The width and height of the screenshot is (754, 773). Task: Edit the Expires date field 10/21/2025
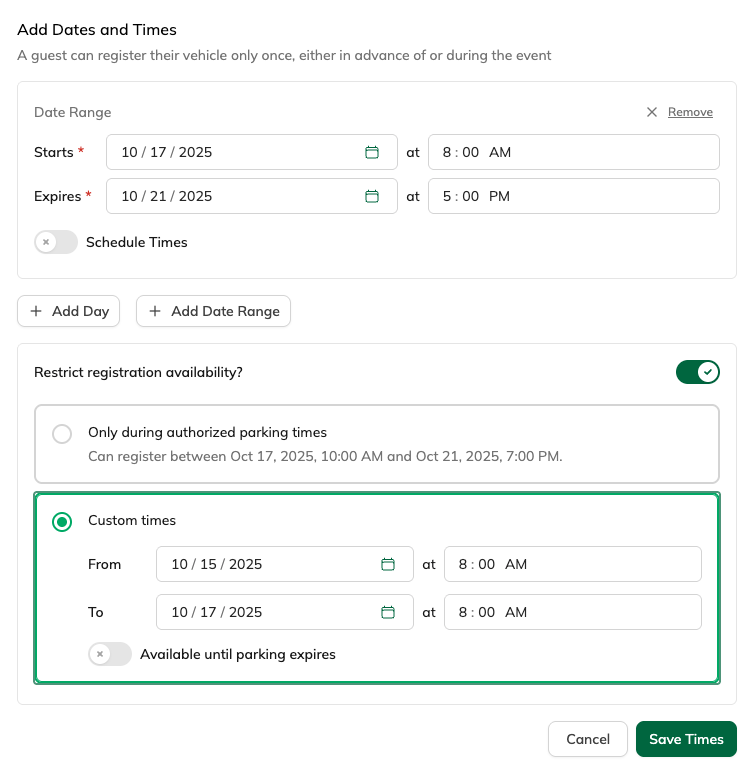point(252,196)
